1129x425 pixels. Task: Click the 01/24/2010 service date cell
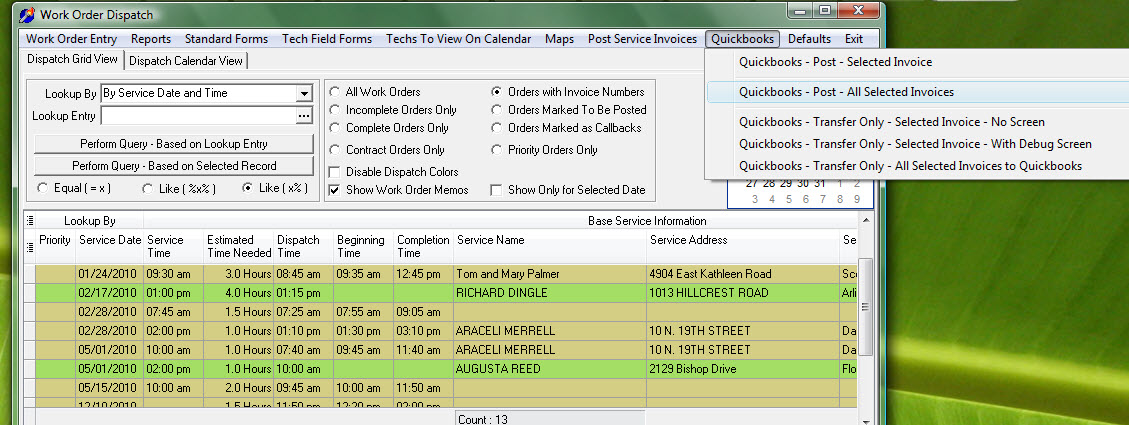pyautogui.click(x=110, y=274)
